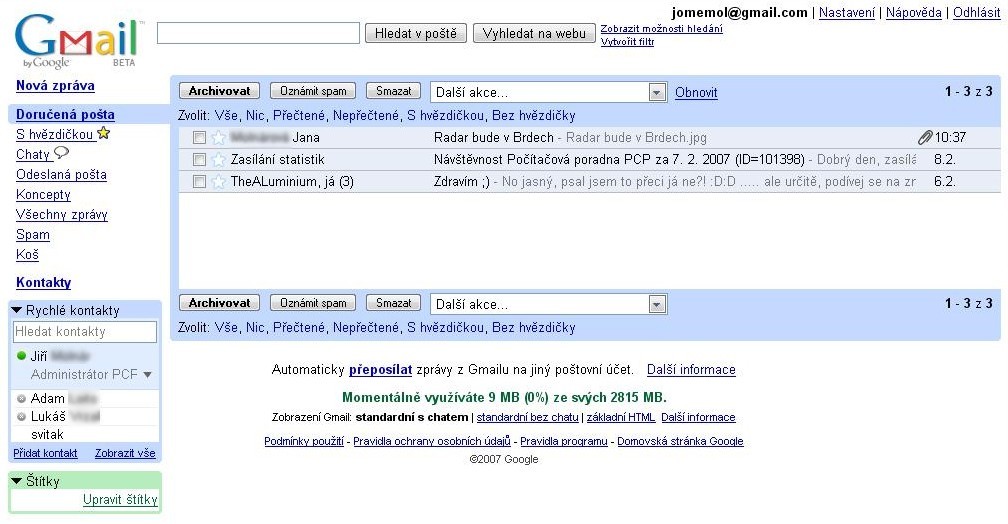The height and width of the screenshot is (524, 1008).
Task: Click Lukáš's grey offline status icon
Action: [21, 416]
